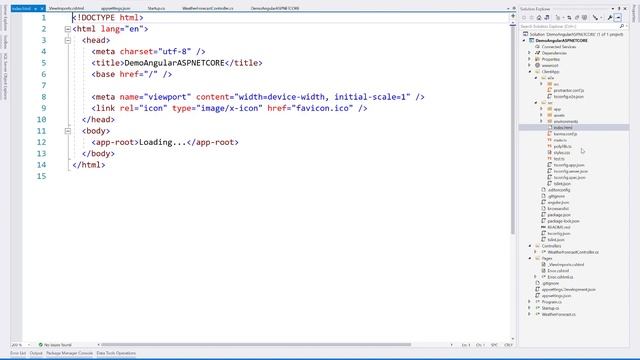Open the Output panel tab

36,353
